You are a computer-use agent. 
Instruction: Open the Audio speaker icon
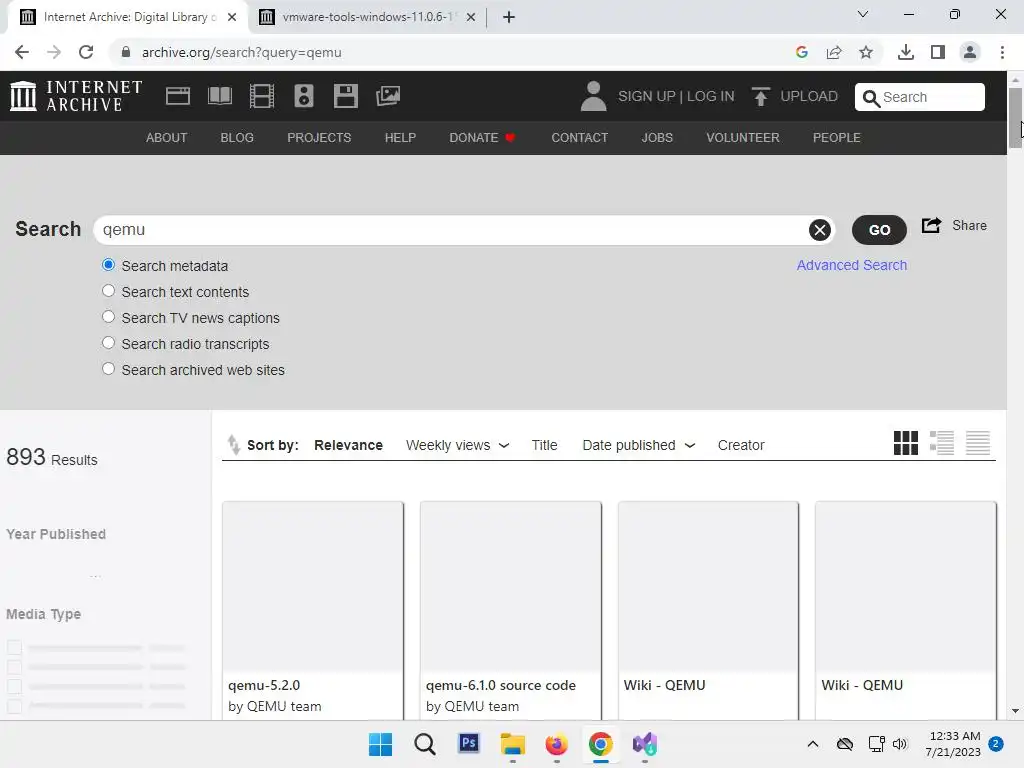click(x=304, y=96)
